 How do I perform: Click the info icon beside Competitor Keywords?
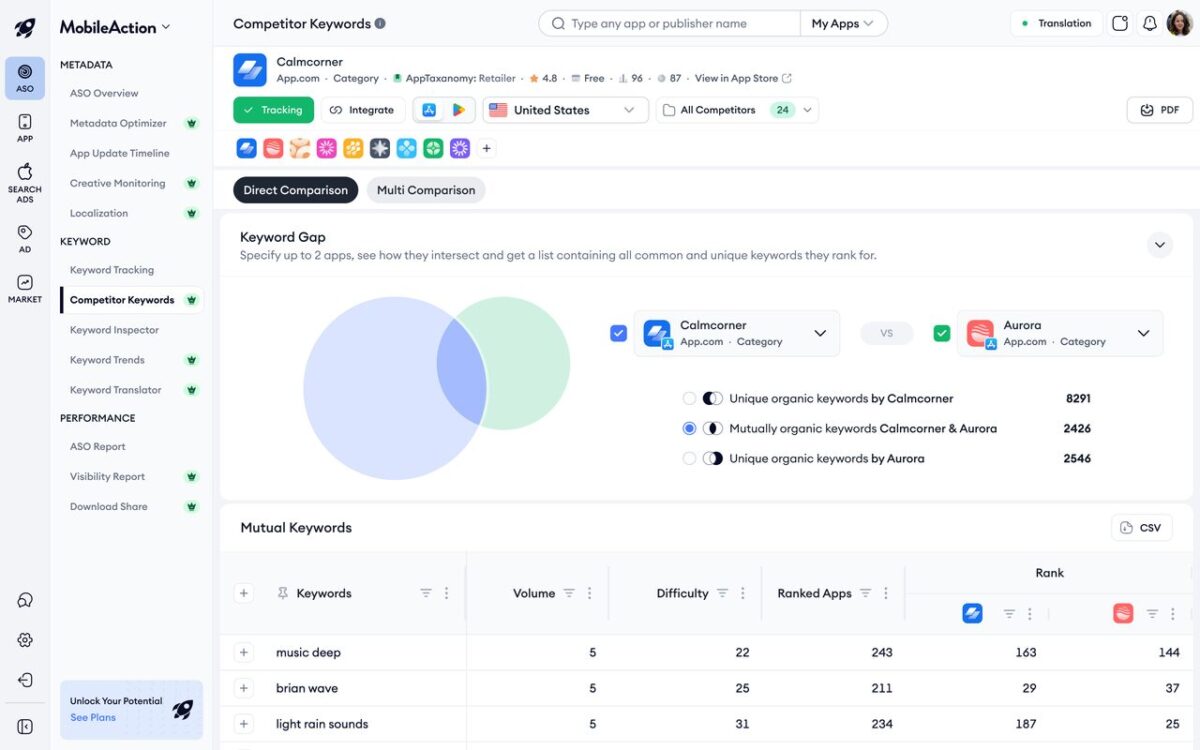380,24
